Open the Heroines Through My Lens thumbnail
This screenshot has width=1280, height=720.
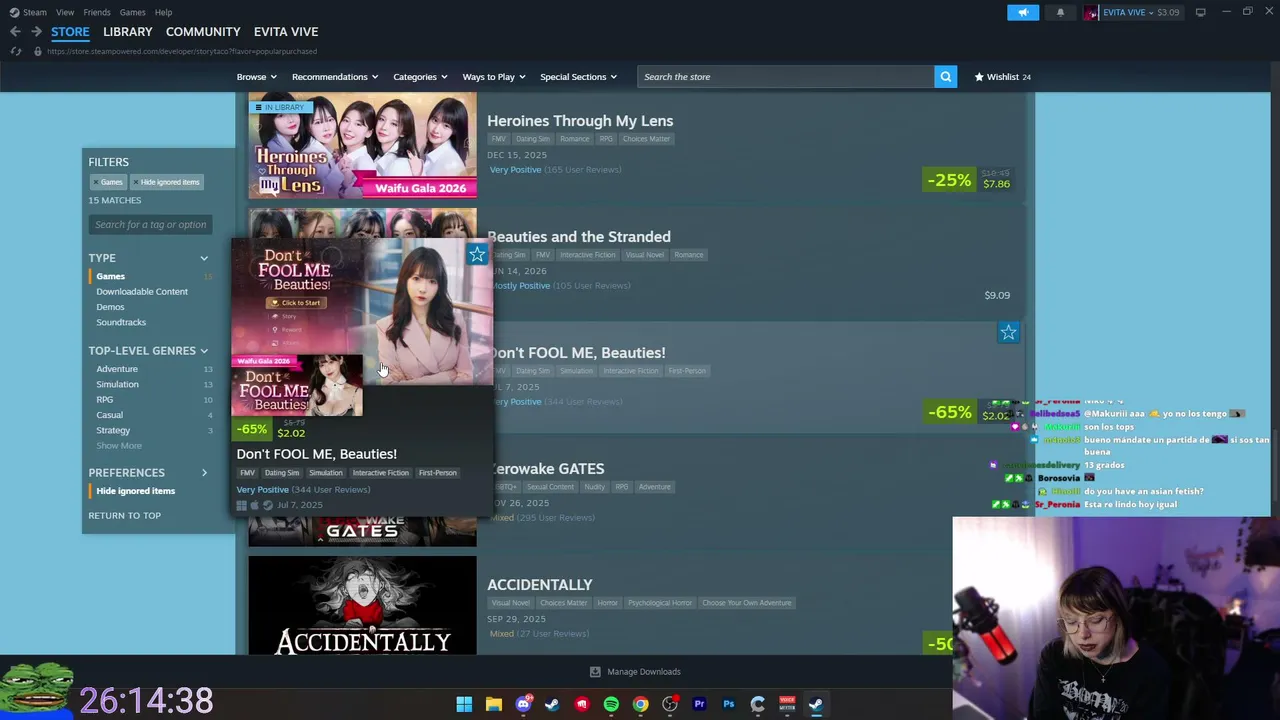point(362,146)
